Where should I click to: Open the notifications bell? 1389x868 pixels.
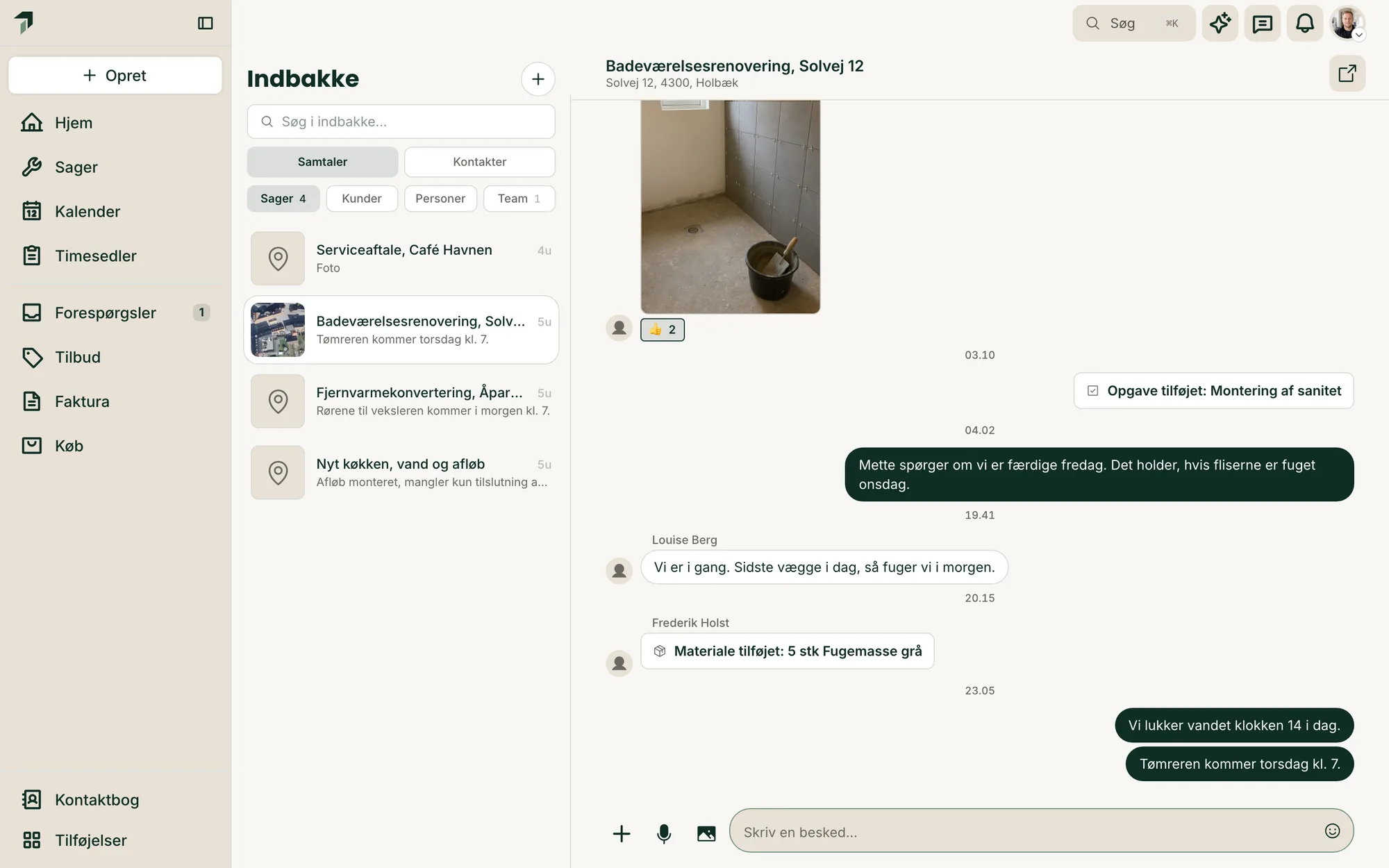[x=1305, y=24]
